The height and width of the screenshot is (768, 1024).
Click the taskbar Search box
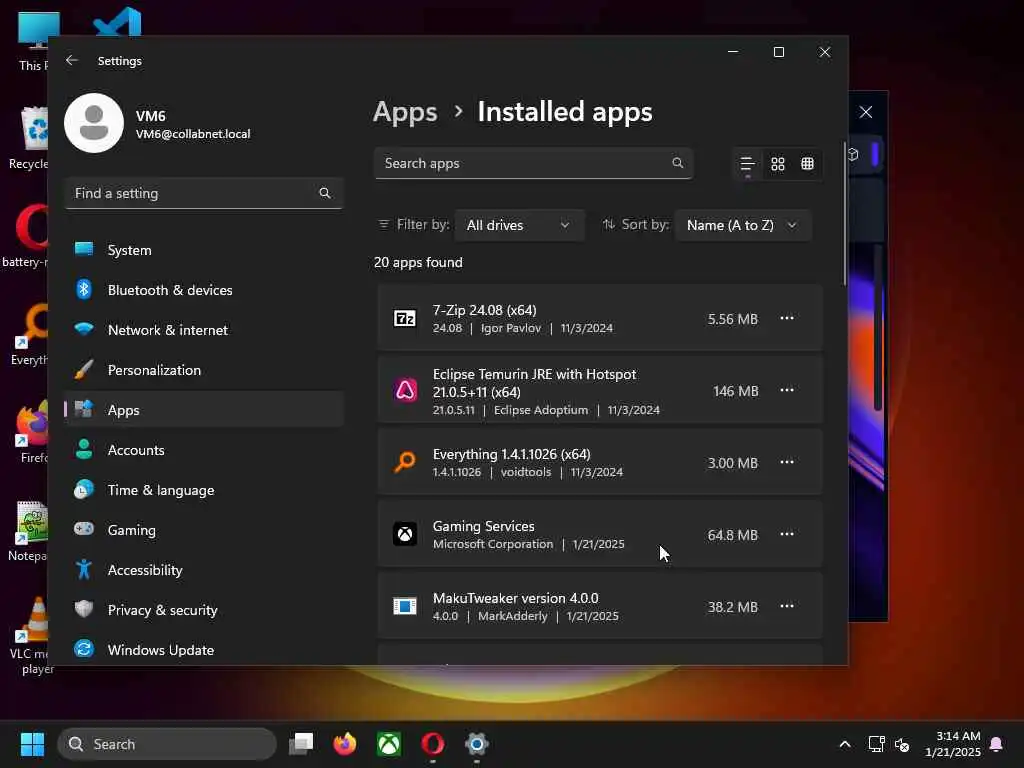point(167,744)
